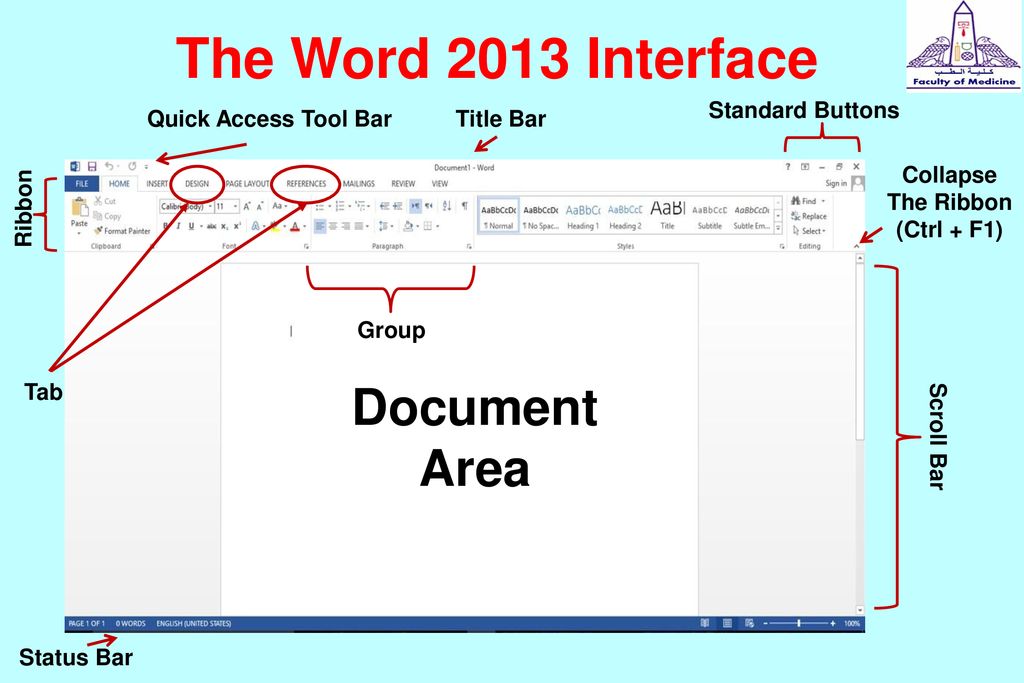Open Ribbon Display Options icon
1024x683 pixels.
coord(805,167)
